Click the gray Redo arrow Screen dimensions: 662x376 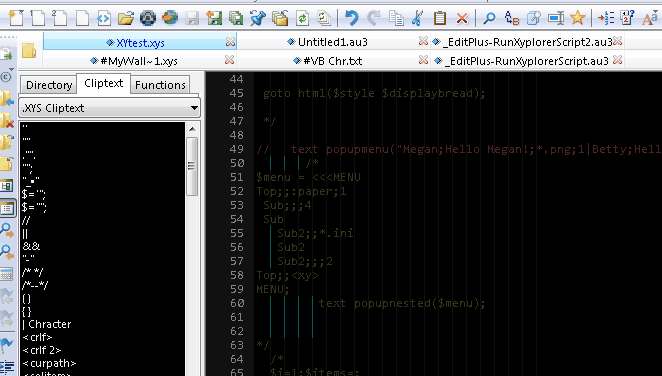pyautogui.click(x=373, y=18)
